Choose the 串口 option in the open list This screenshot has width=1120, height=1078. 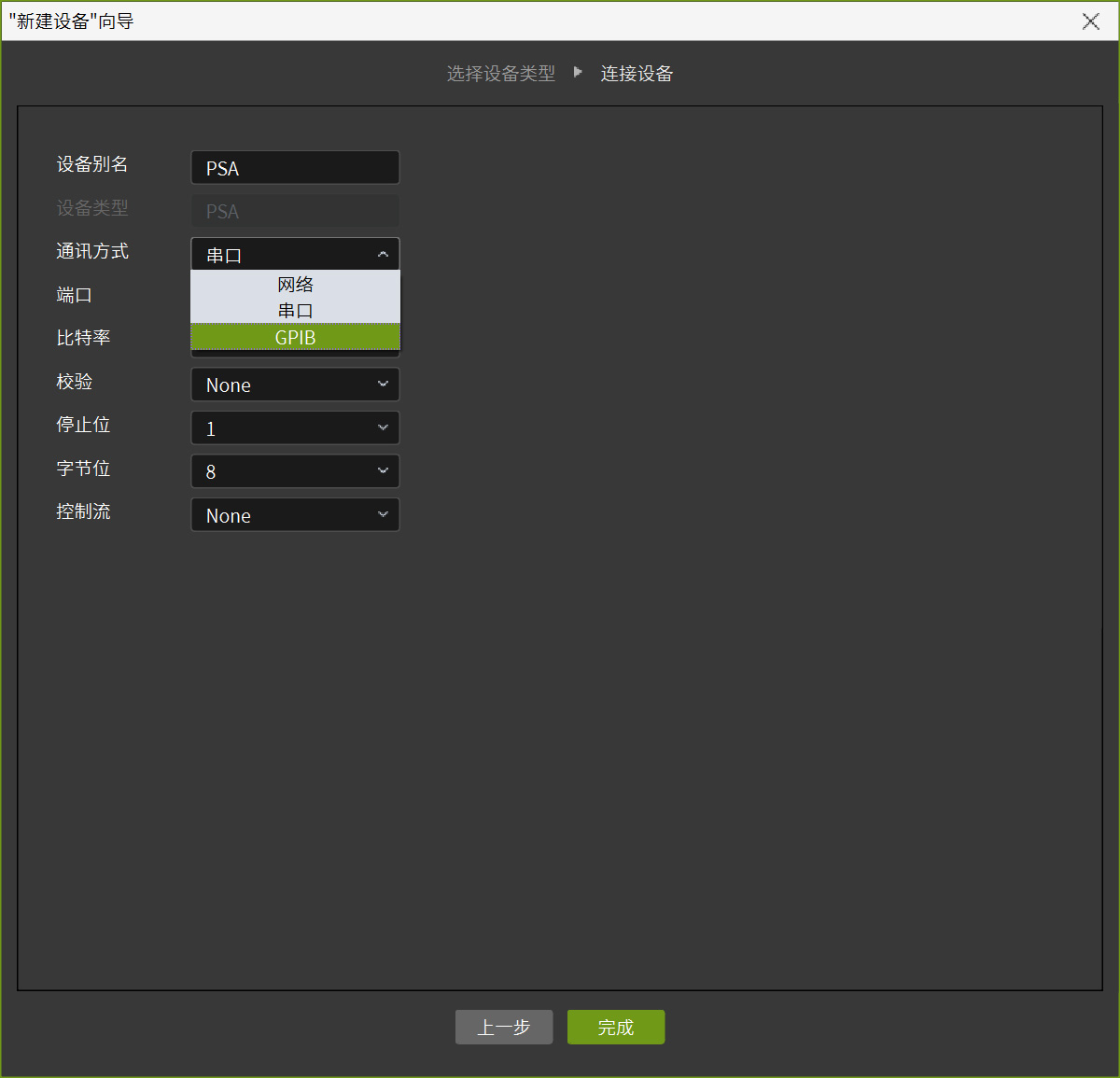295,311
